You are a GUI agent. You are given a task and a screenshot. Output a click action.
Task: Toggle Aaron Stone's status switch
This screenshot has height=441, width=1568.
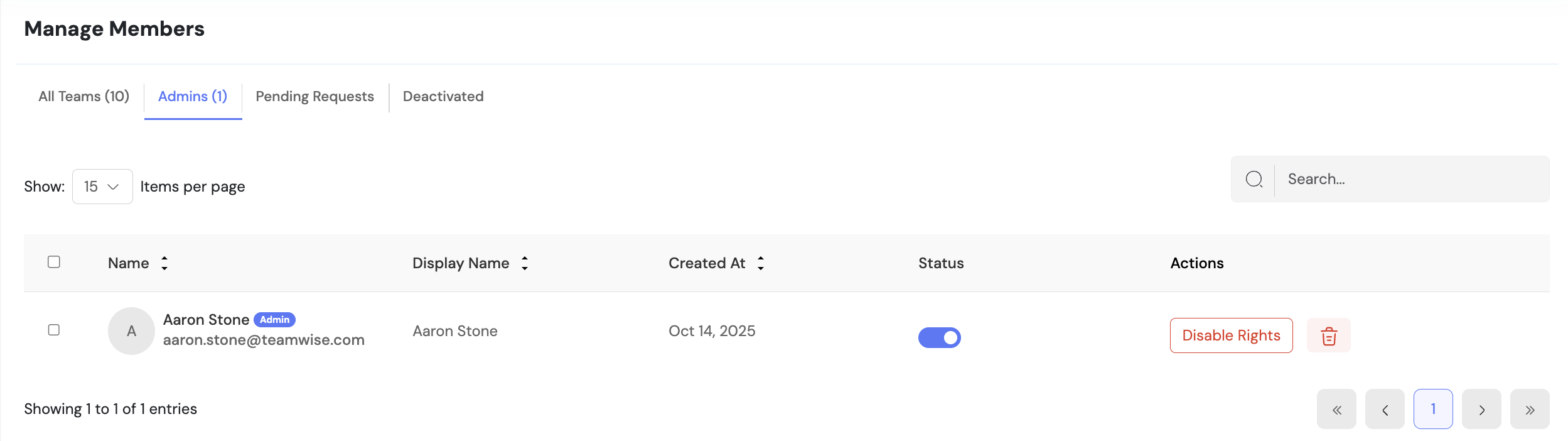pos(939,337)
